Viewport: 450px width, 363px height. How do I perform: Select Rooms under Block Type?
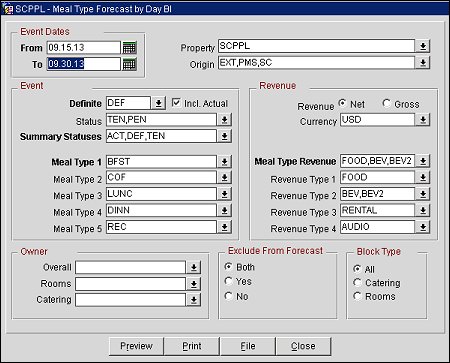point(357,296)
